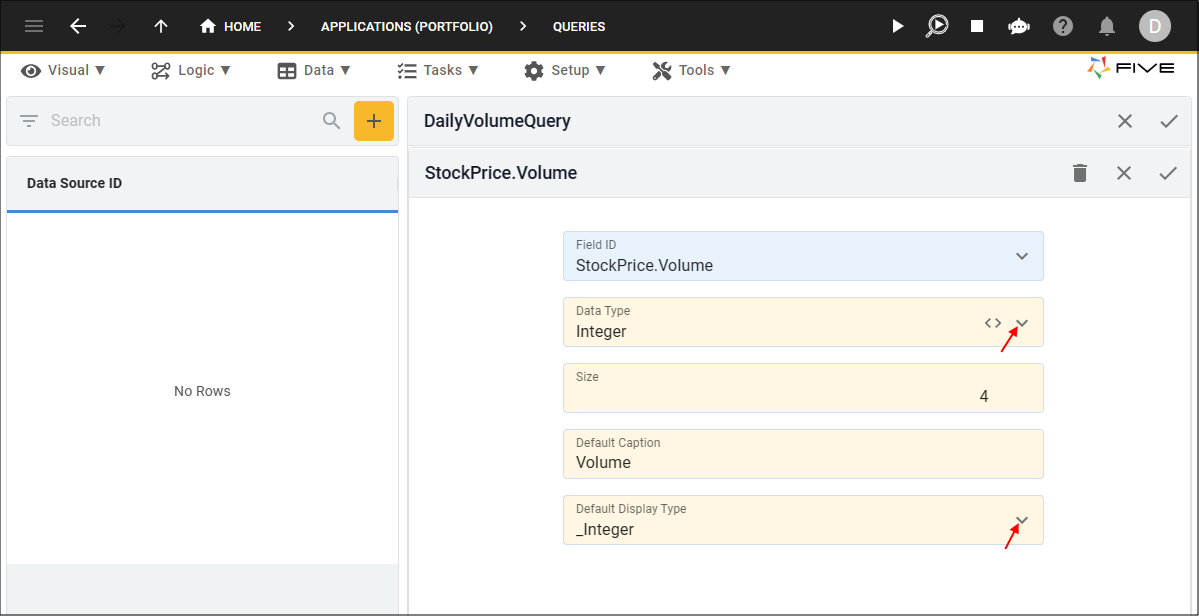
Task: Save DailyVolumeQuery with checkmark icon
Action: [x=1169, y=121]
